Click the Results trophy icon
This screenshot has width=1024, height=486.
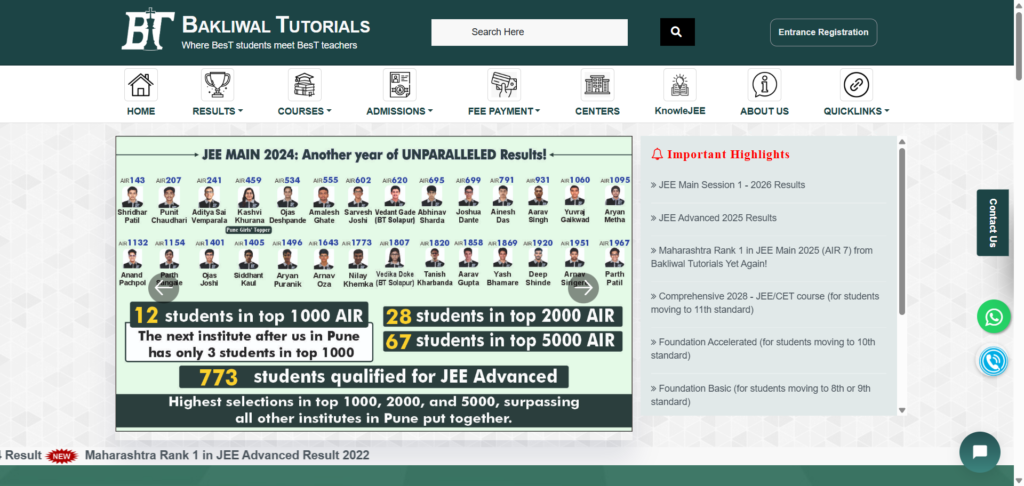(217, 85)
